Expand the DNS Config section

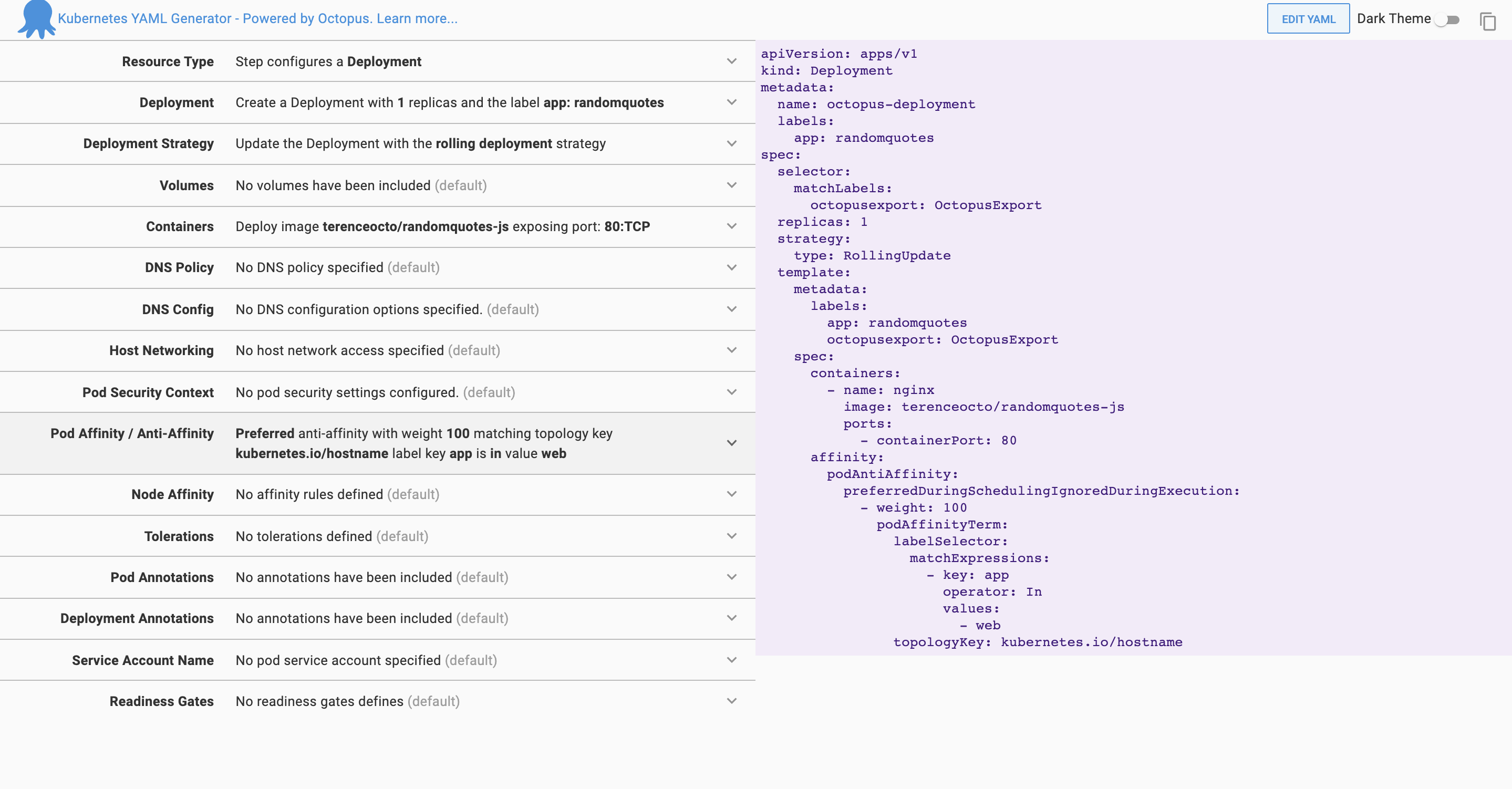click(x=731, y=309)
